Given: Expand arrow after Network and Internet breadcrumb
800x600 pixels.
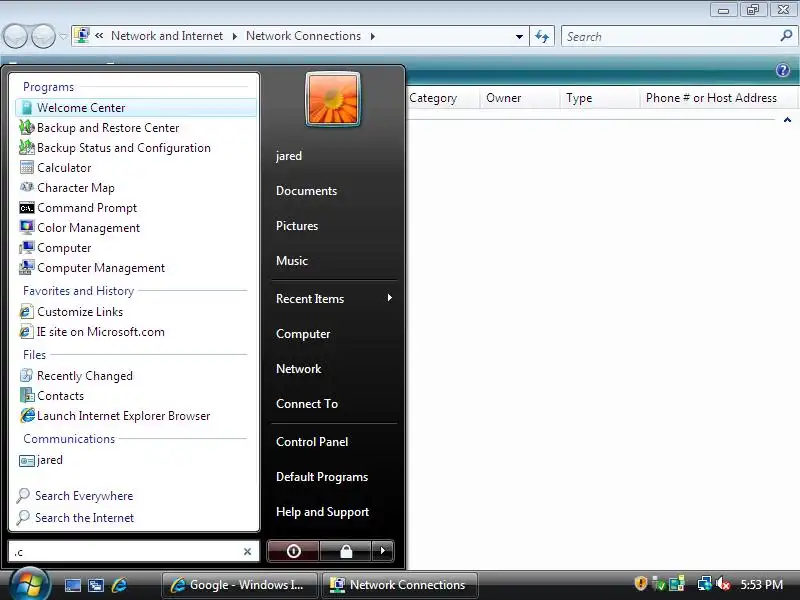Looking at the screenshot, I should click(x=235, y=36).
